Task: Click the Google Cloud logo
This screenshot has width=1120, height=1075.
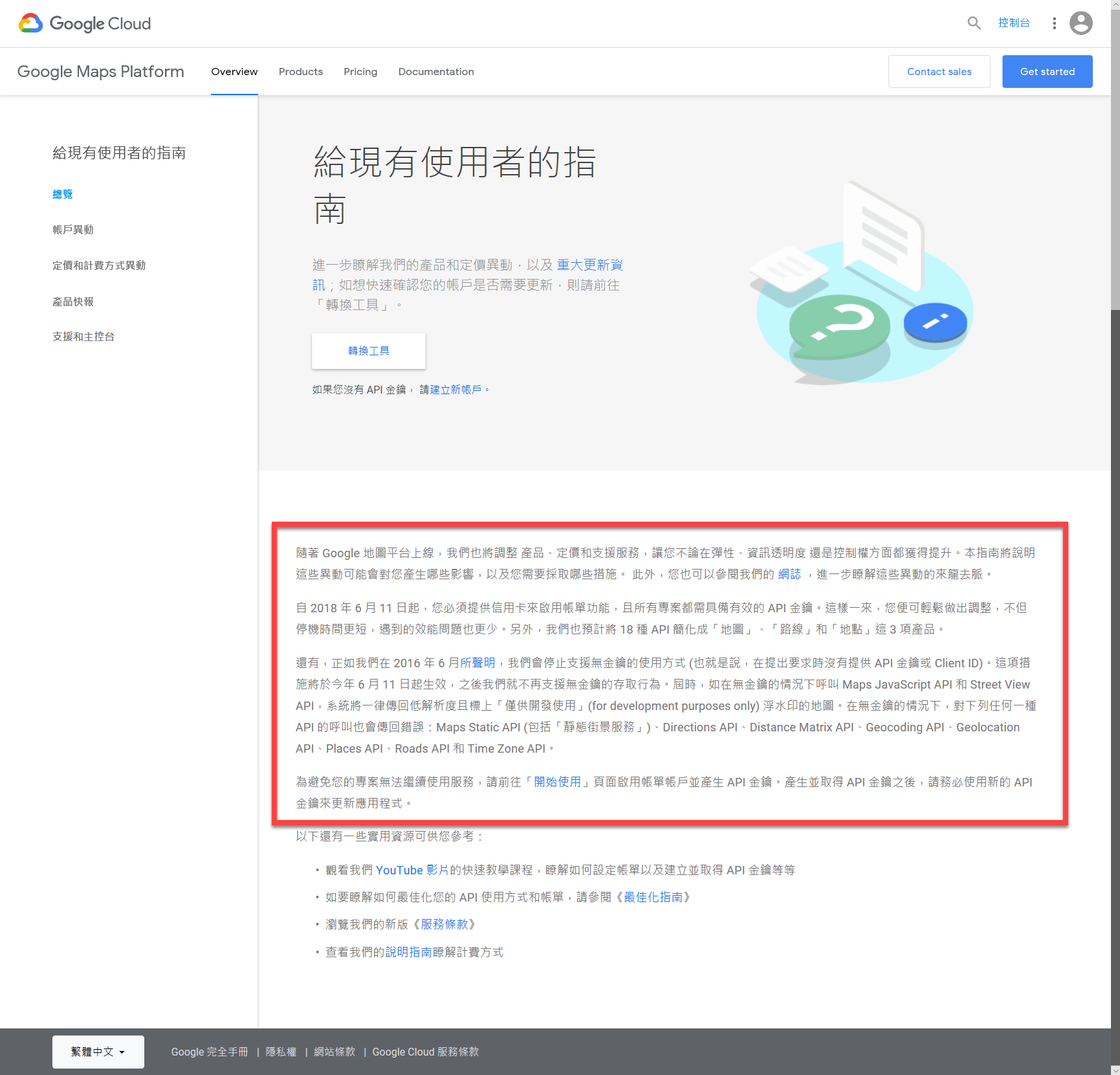Action: tap(85, 24)
